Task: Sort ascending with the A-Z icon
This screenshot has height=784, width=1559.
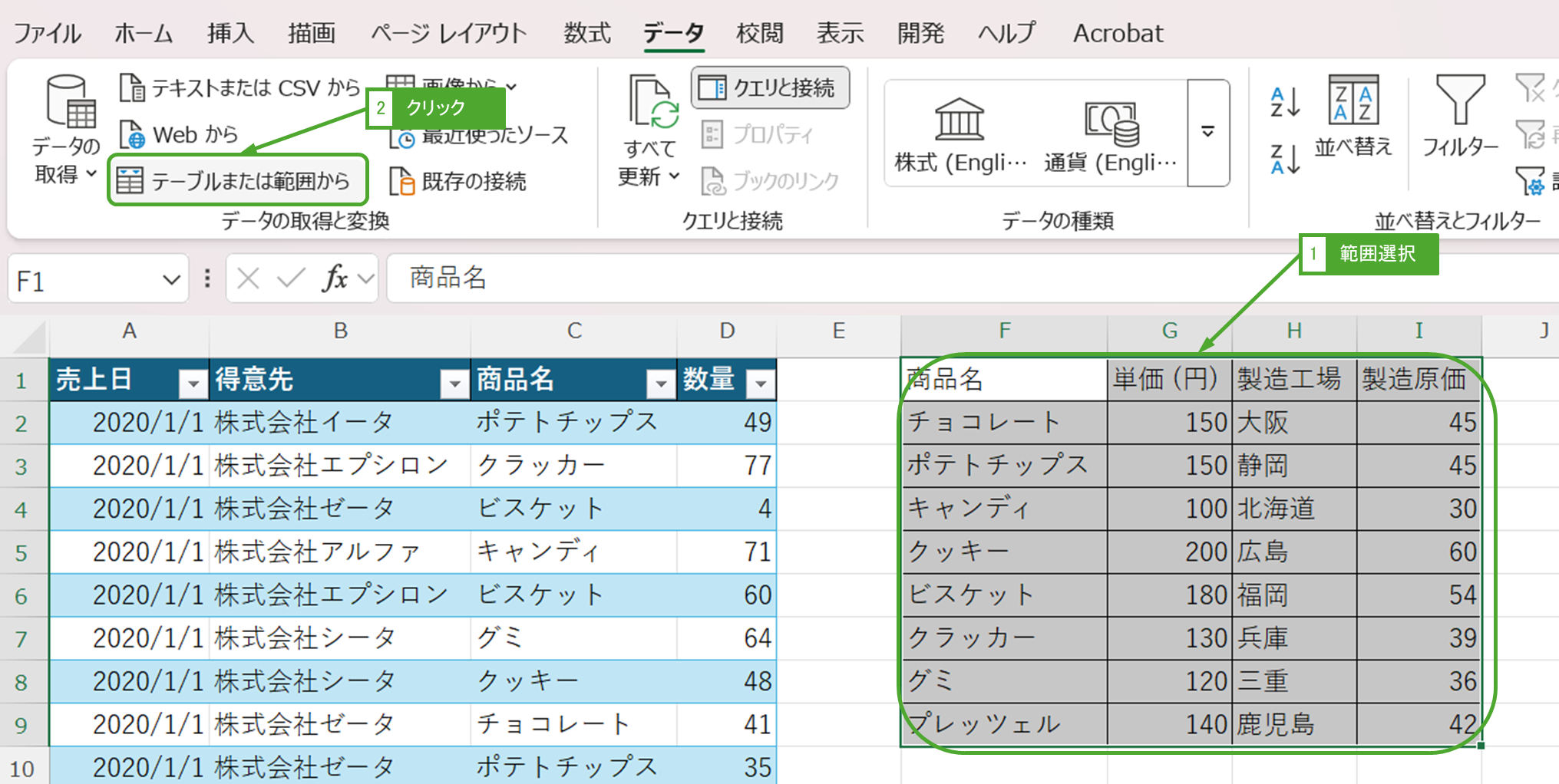Action: click(x=1285, y=102)
